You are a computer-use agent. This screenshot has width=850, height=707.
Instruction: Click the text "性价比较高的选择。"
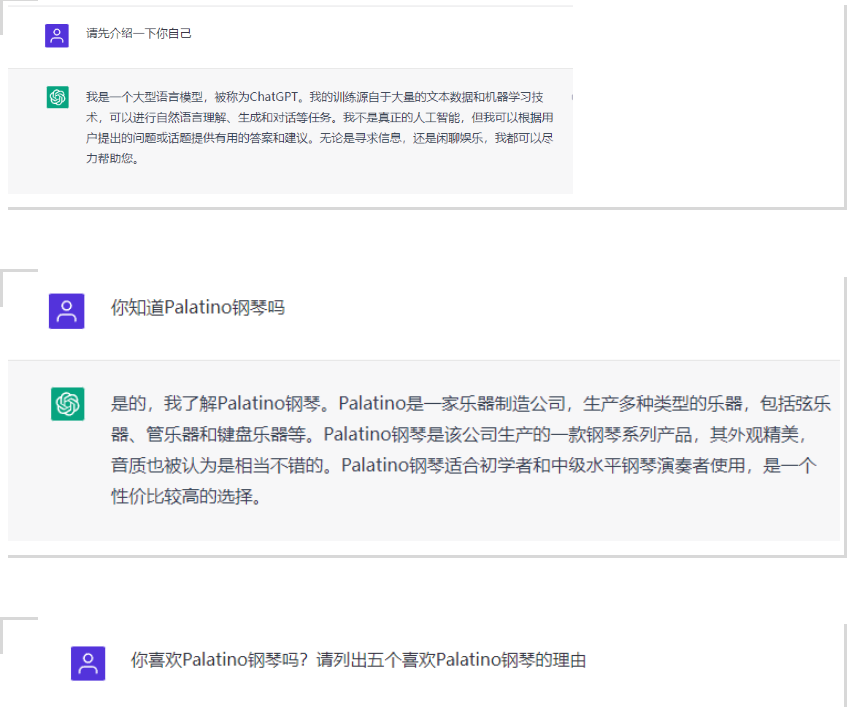click(x=186, y=497)
